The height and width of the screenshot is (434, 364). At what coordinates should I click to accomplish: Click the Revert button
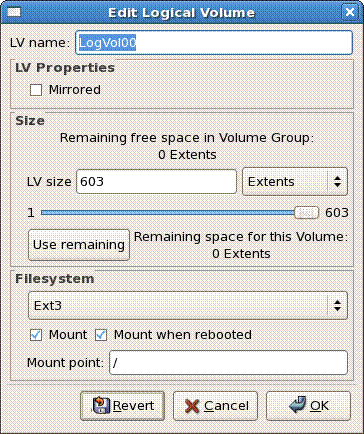pyautogui.click(x=122, y=406)
